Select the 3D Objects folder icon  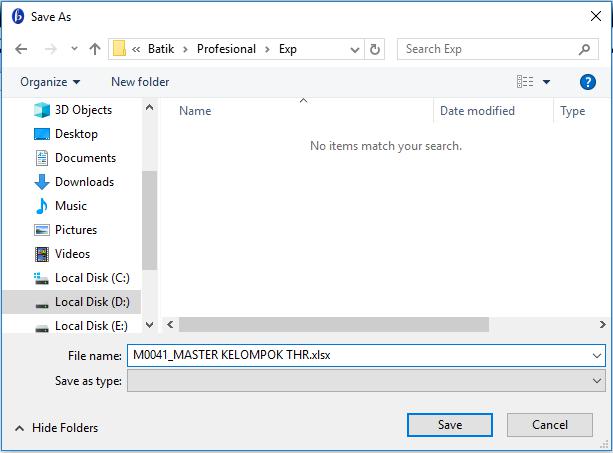coord(42,110)
